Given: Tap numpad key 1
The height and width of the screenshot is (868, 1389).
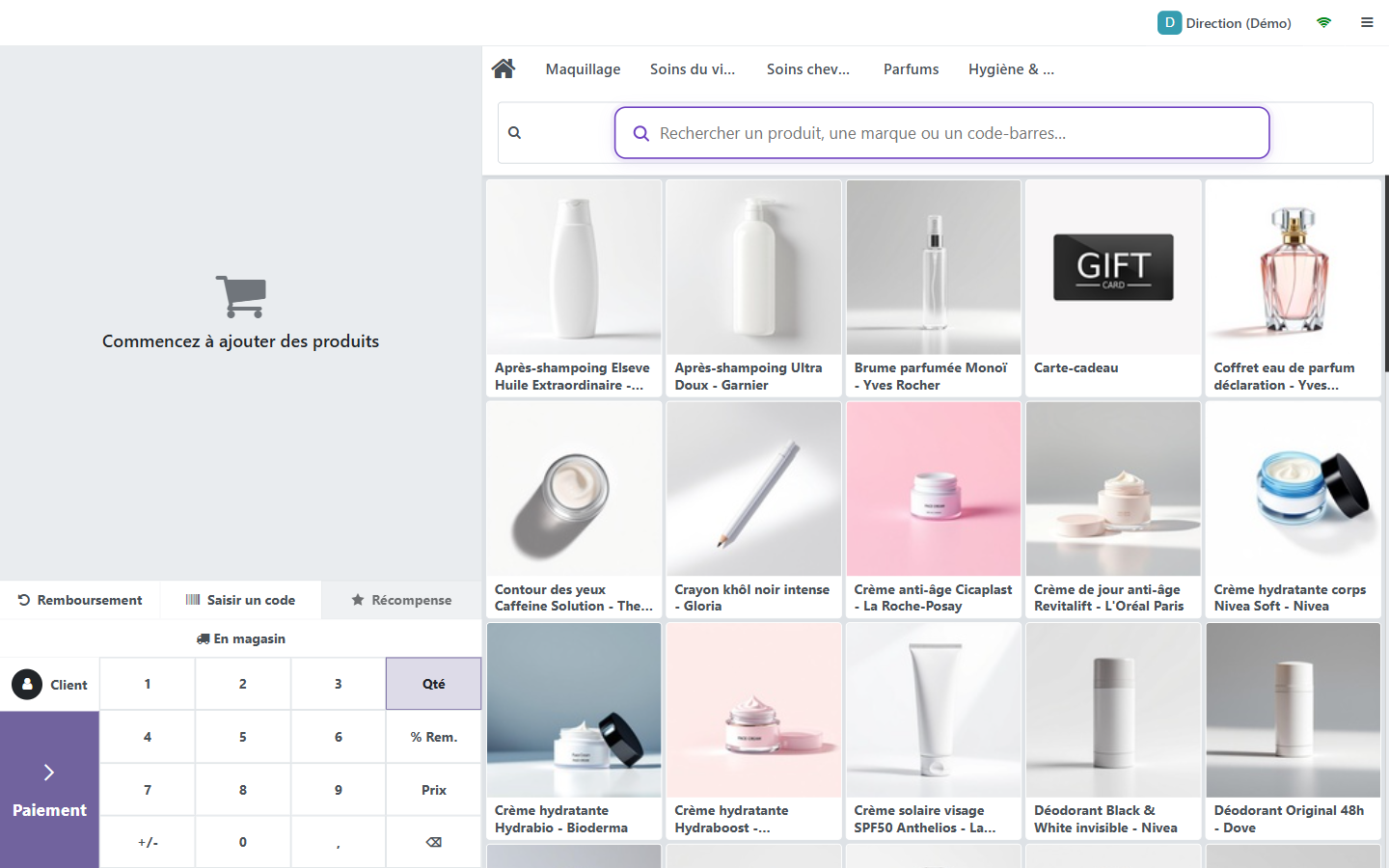Looking at the screenshot, I should pyautogui.click(x=148, y=684).
